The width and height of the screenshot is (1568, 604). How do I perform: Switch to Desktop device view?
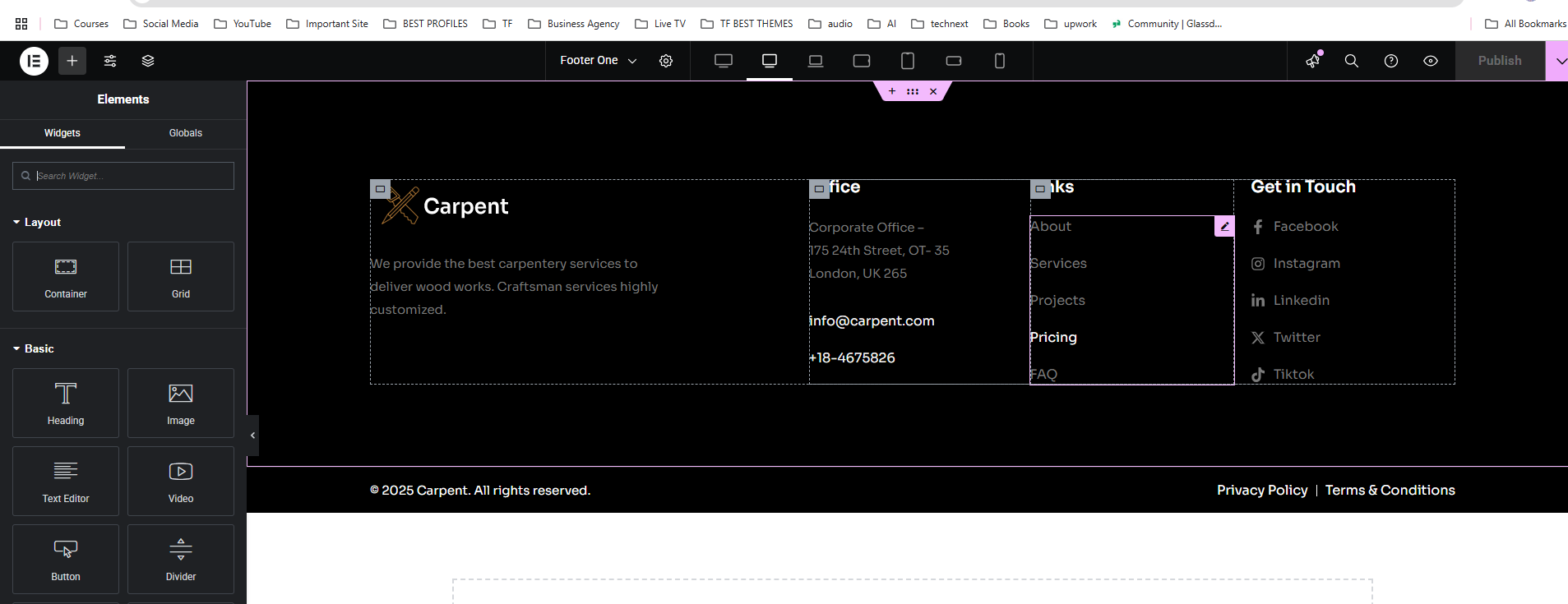tap(724, 61)
